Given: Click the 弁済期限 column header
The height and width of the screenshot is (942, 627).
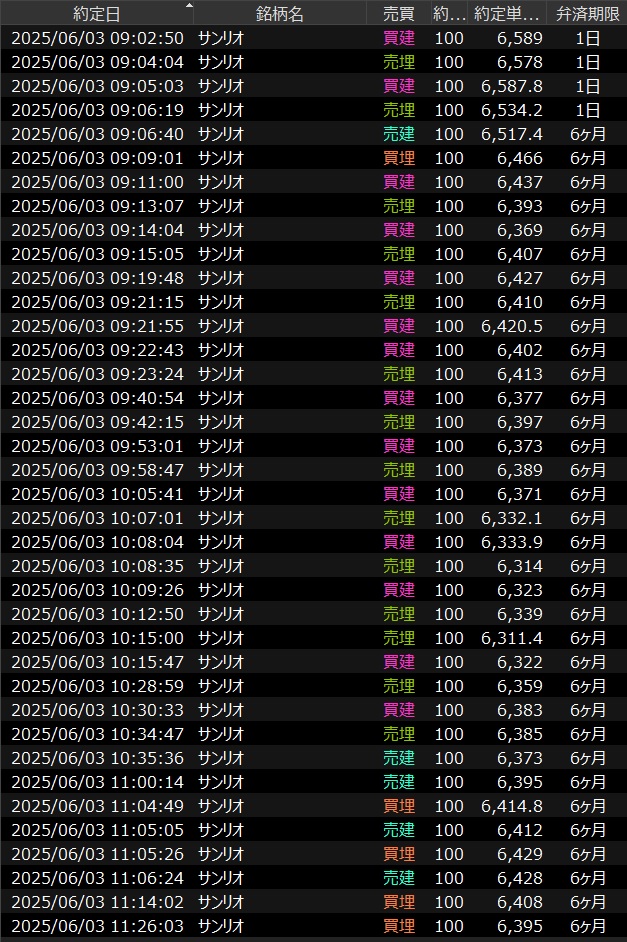Looking at the screenshot, I should point(587,13).
